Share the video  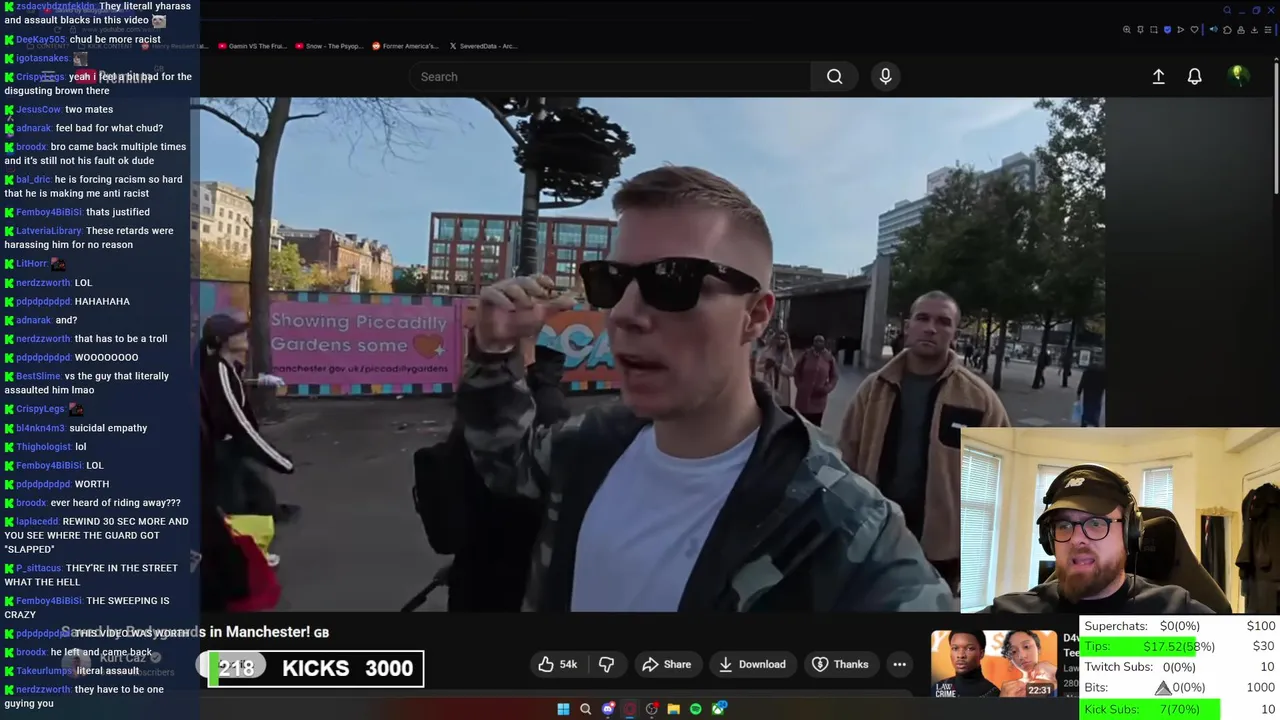[666, 664]
